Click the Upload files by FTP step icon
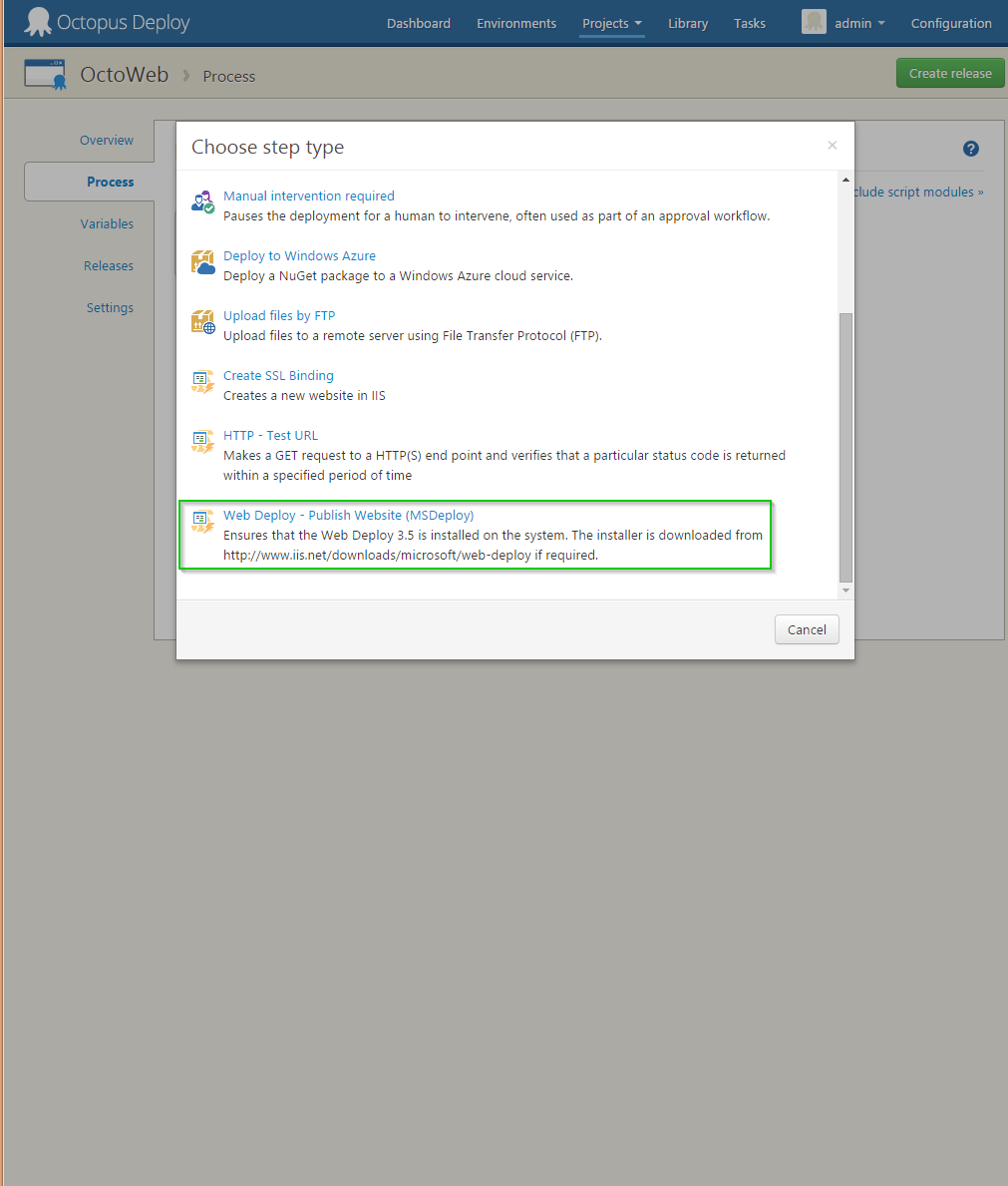The image size is (1008, 1186). pyautogui.click(x=201, y=322)
